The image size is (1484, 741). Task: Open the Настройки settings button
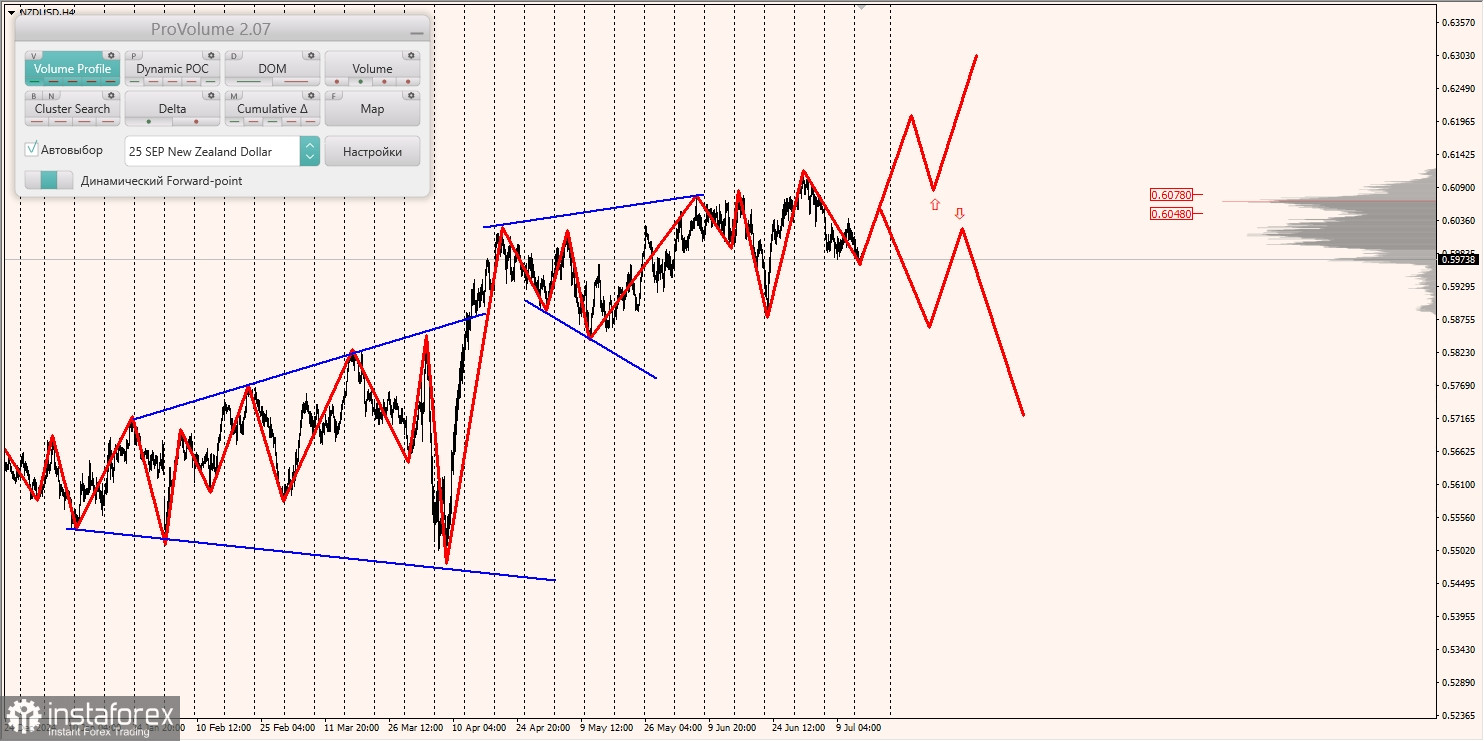[x=372, y=151]
